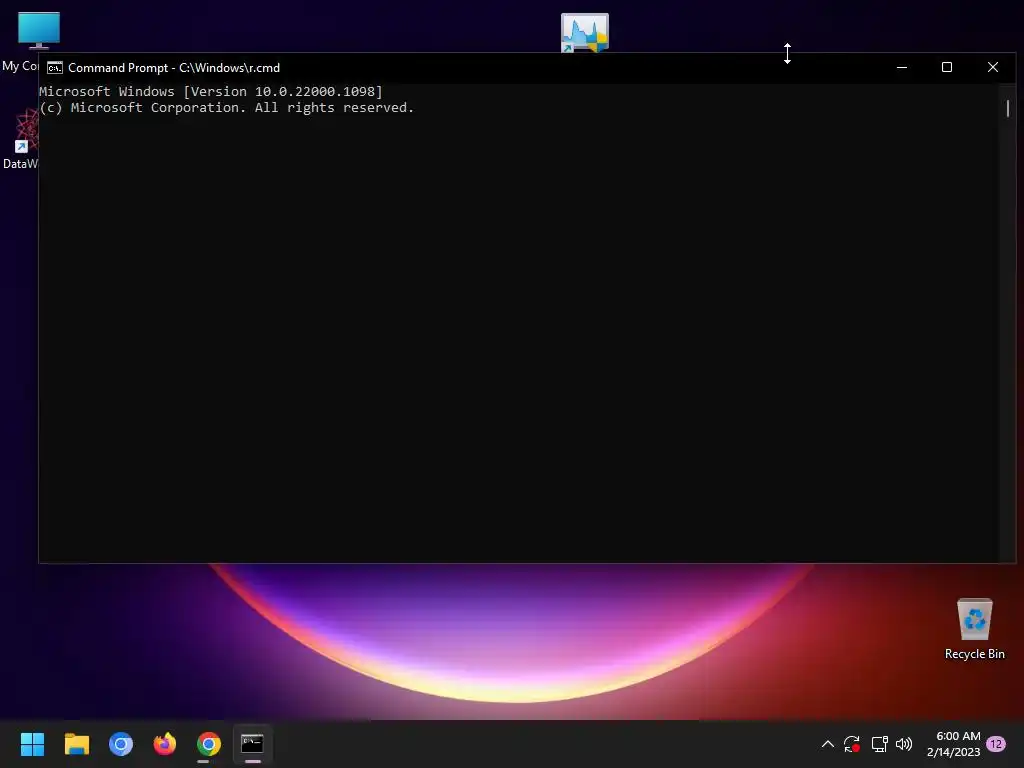Click the Microsoft Windows version line

pos(211,91)
